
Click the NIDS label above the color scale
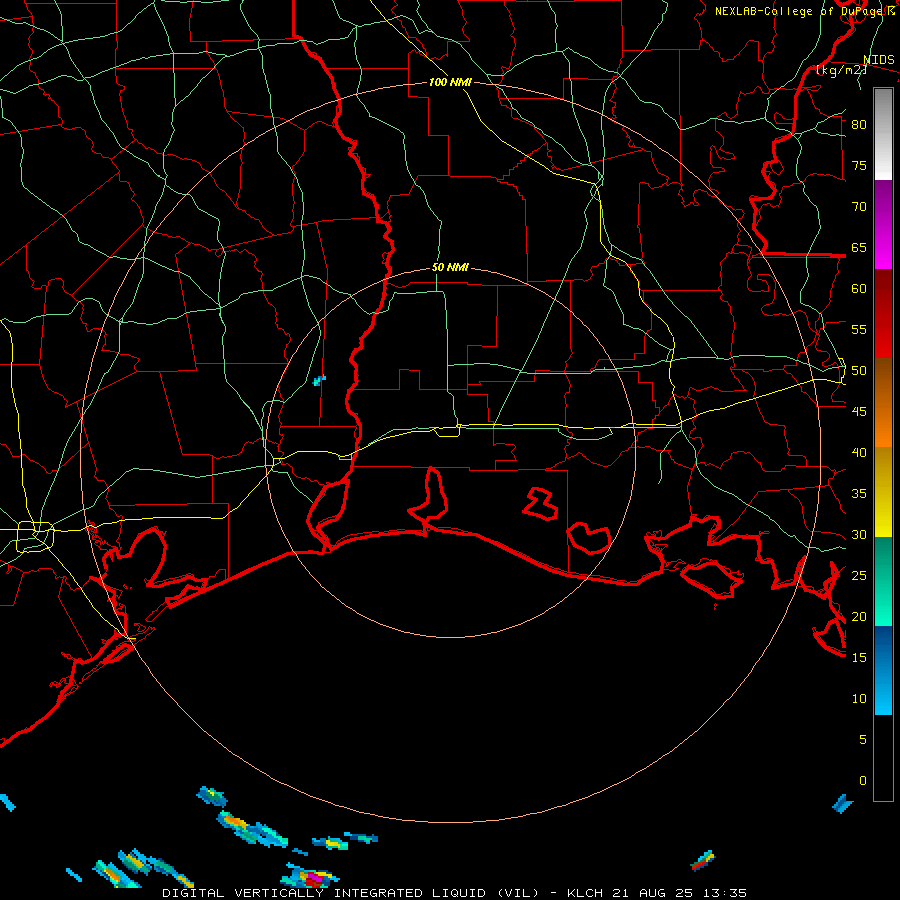(x=878, y=60)
